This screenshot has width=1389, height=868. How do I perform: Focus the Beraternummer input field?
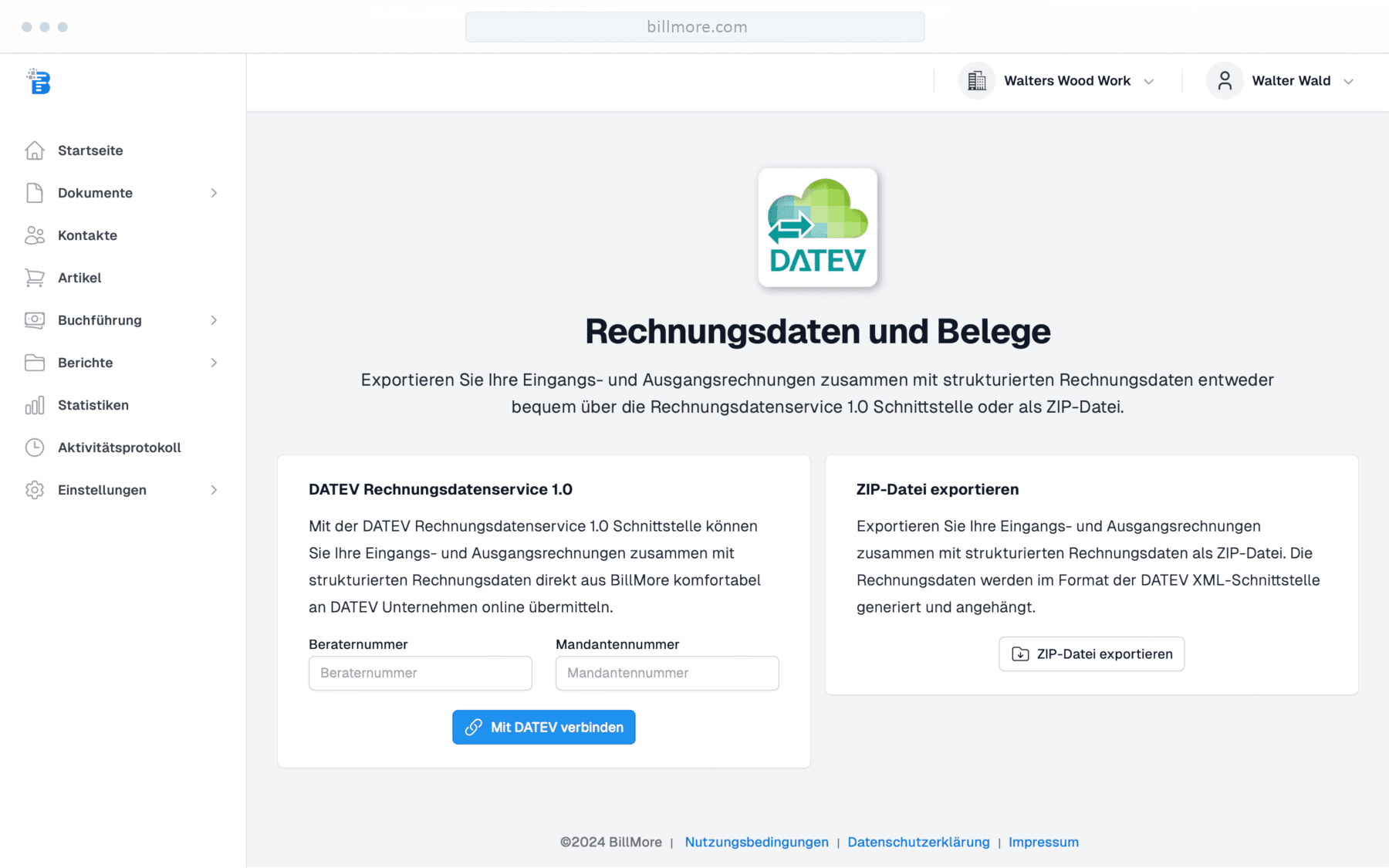pyautogui.click(x=421, y=673)
